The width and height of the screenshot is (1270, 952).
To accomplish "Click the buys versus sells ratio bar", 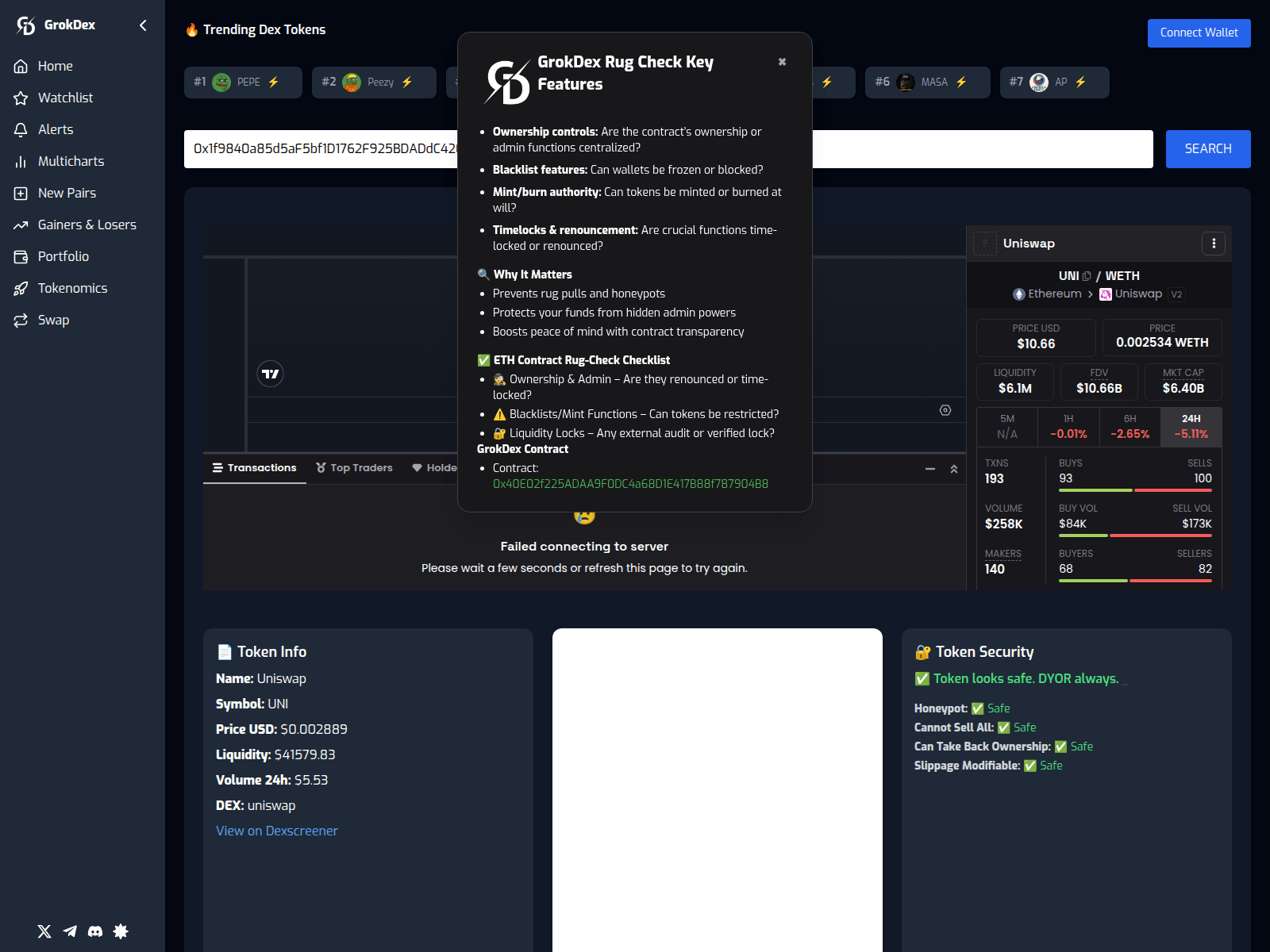I will 1135,490.
